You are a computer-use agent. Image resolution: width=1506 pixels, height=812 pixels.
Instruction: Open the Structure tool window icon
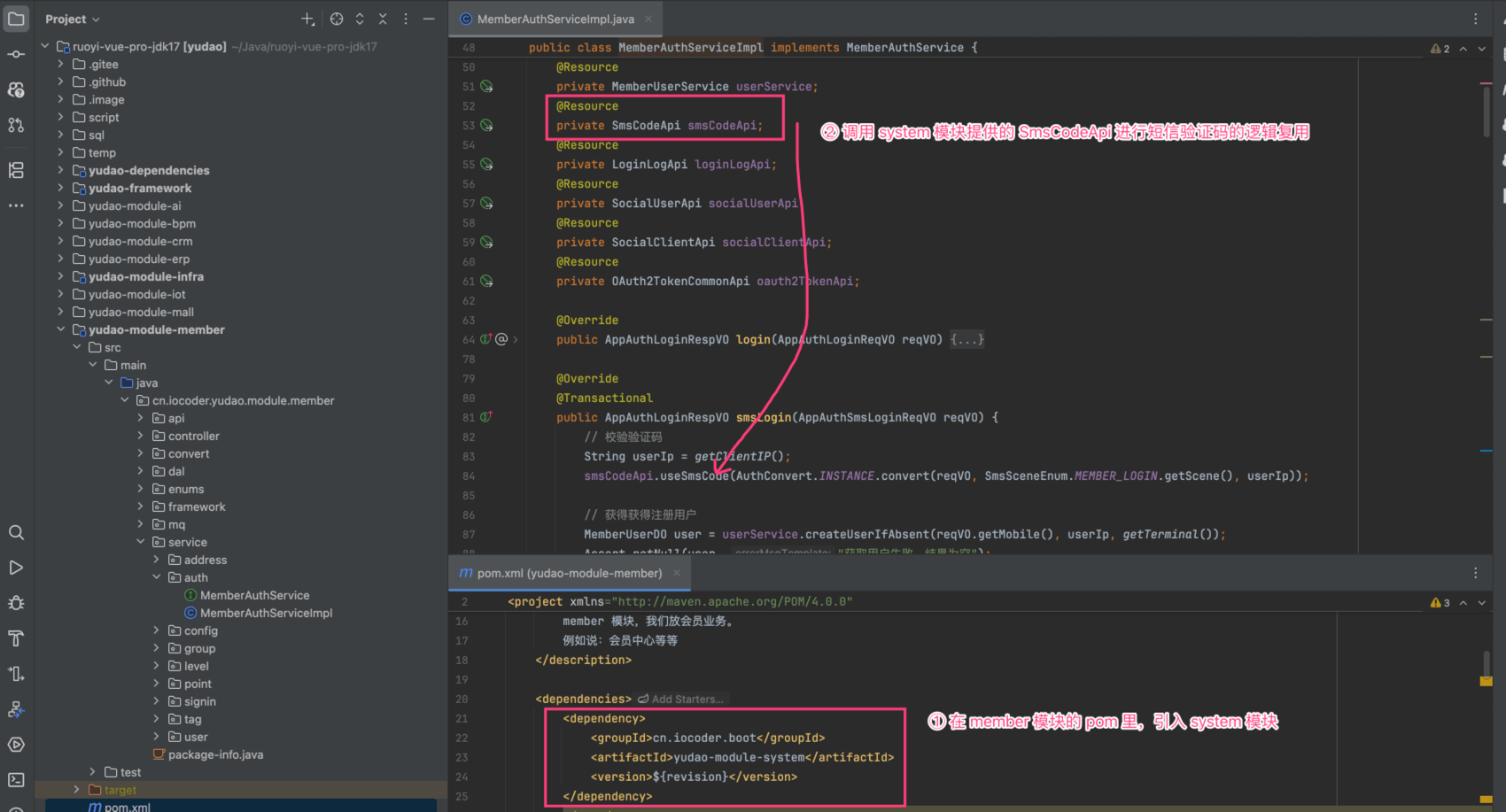point(16,170)
